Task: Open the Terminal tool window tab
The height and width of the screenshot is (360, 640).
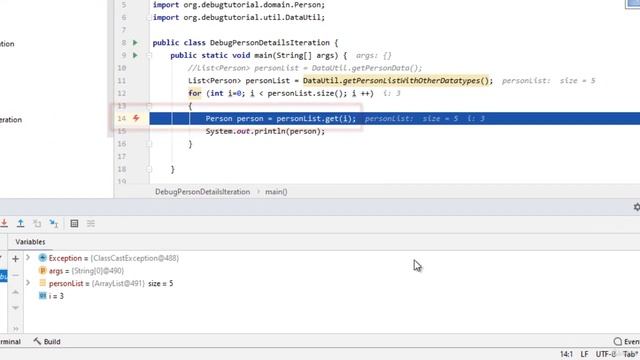Action: 10,342
